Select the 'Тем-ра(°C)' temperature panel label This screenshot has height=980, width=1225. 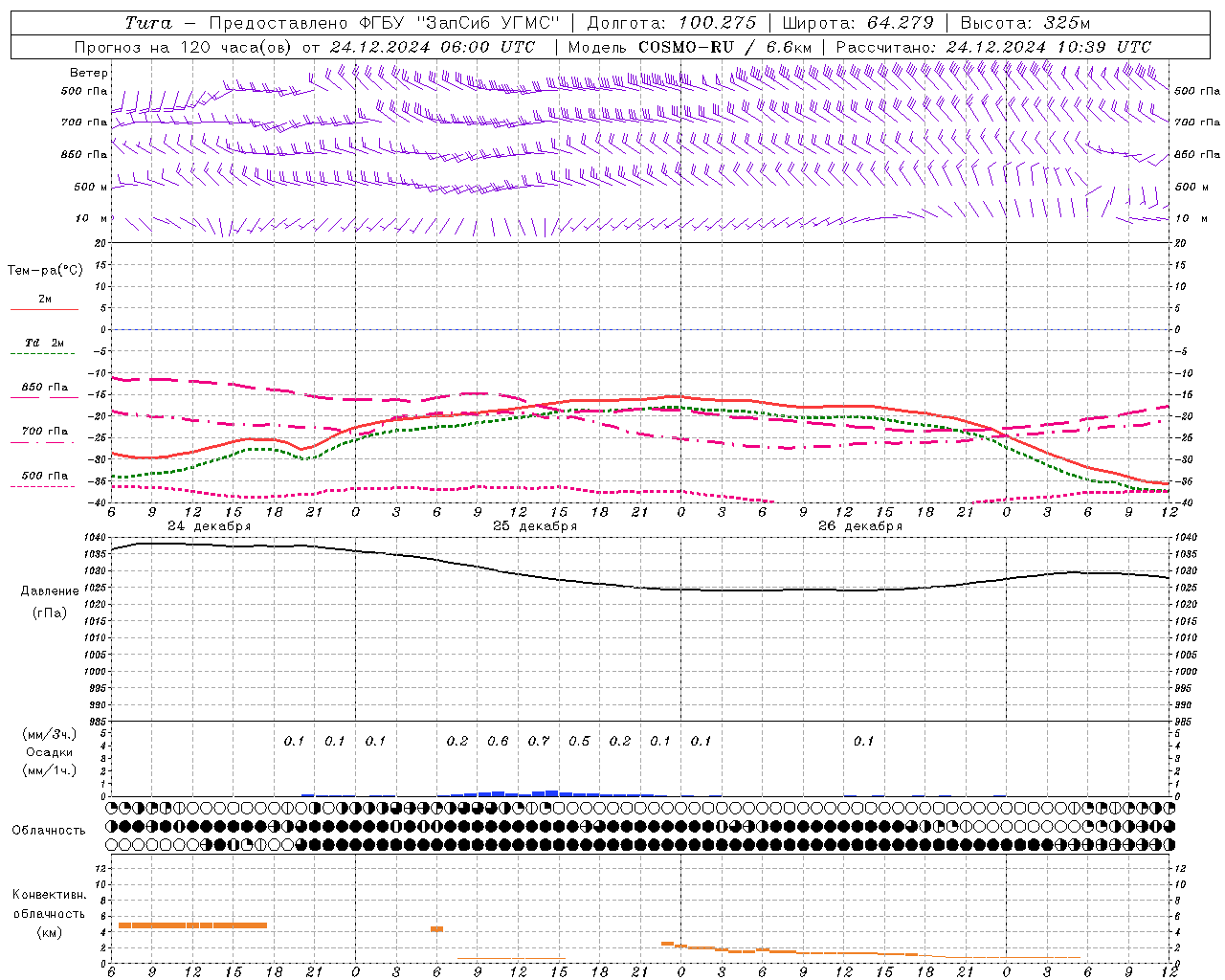45,271
